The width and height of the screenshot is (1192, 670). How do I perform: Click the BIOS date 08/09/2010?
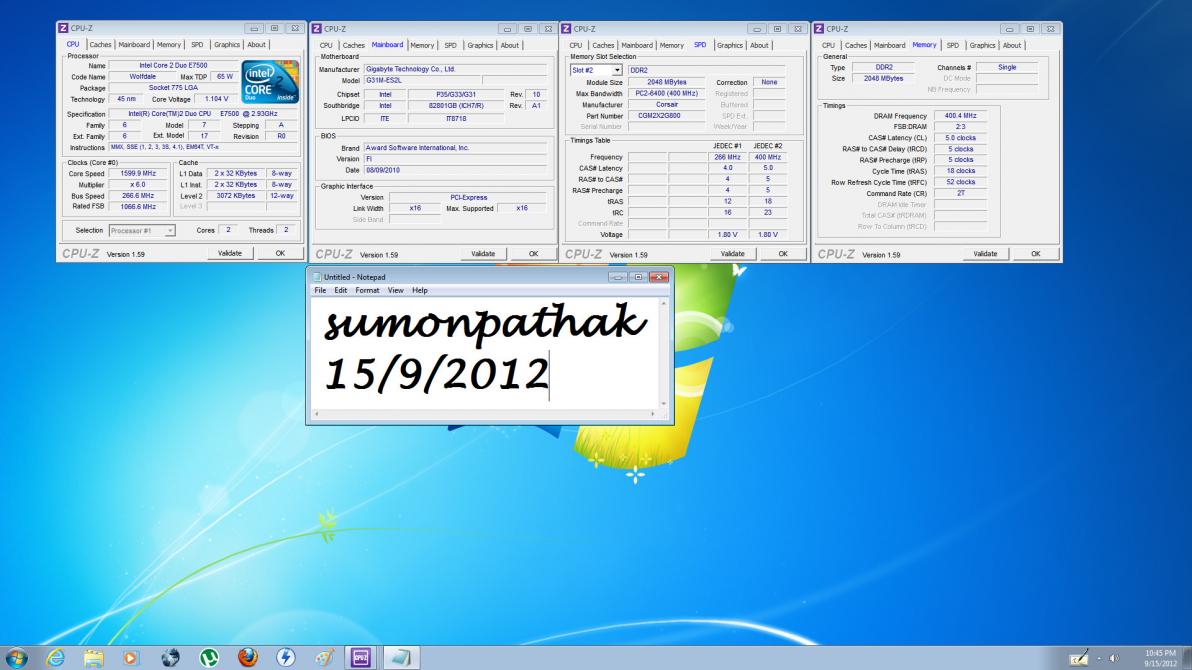(455, 170)
